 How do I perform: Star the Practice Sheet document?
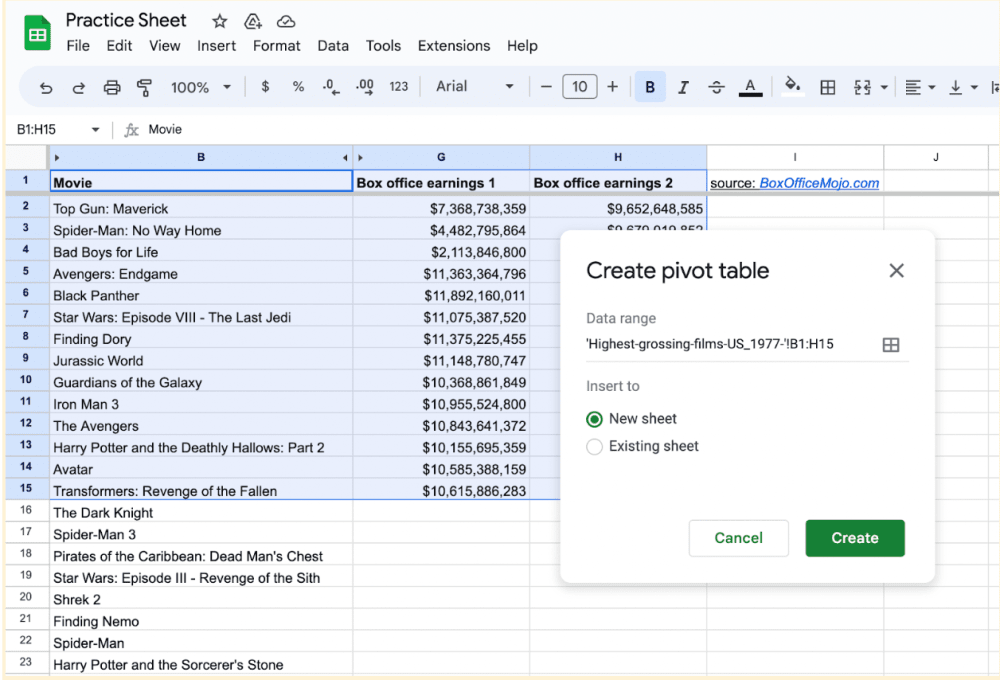coord(219,22)
